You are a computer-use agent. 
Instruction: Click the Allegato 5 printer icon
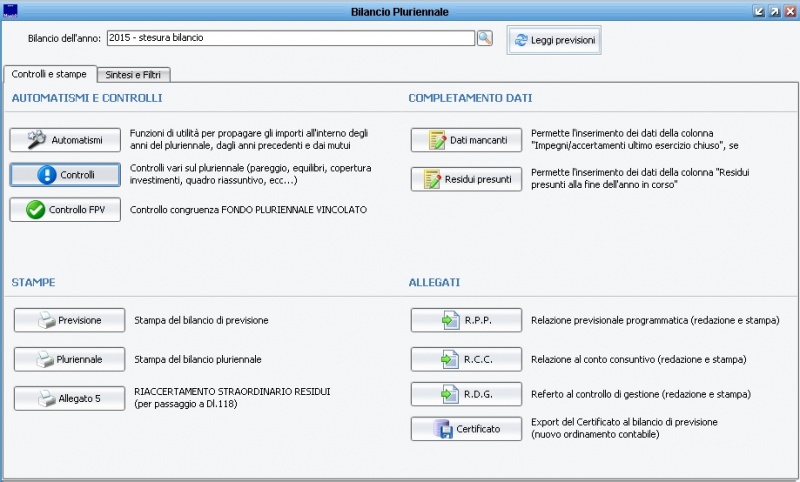(47, 398)
